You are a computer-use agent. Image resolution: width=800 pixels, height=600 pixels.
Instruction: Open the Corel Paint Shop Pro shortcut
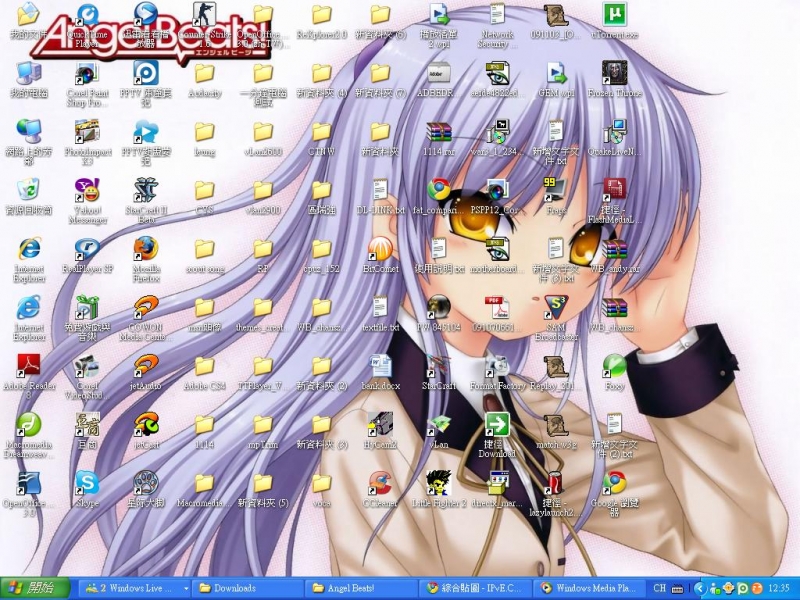(87, 73)
